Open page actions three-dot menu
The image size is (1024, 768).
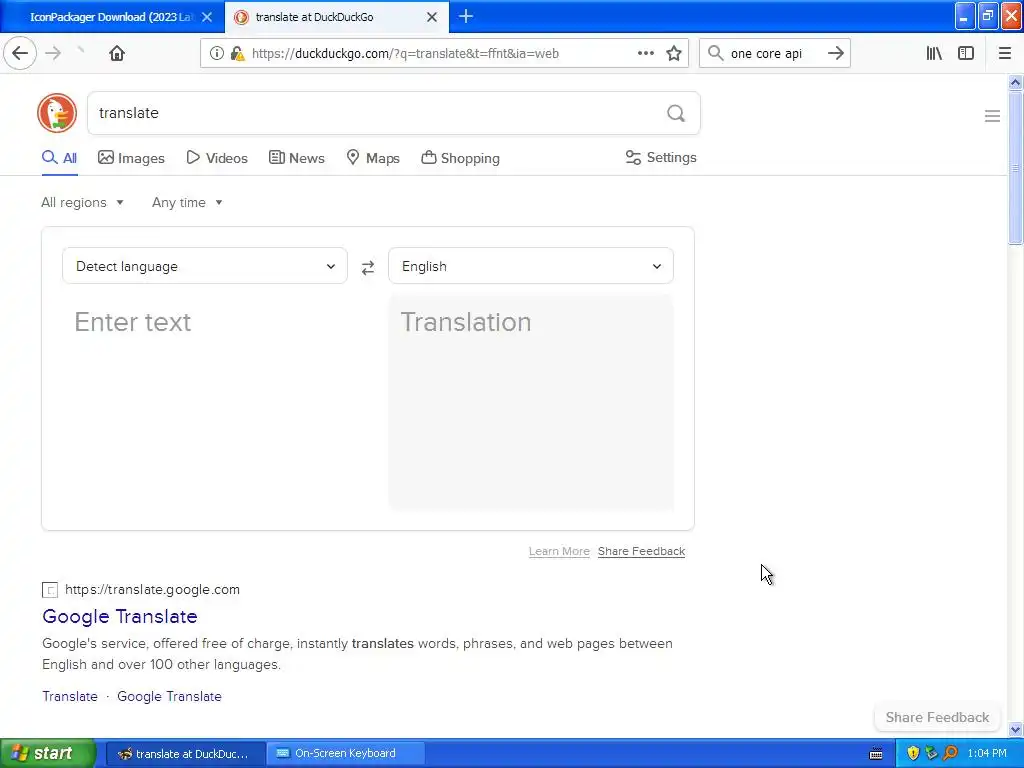coord(645,53)
